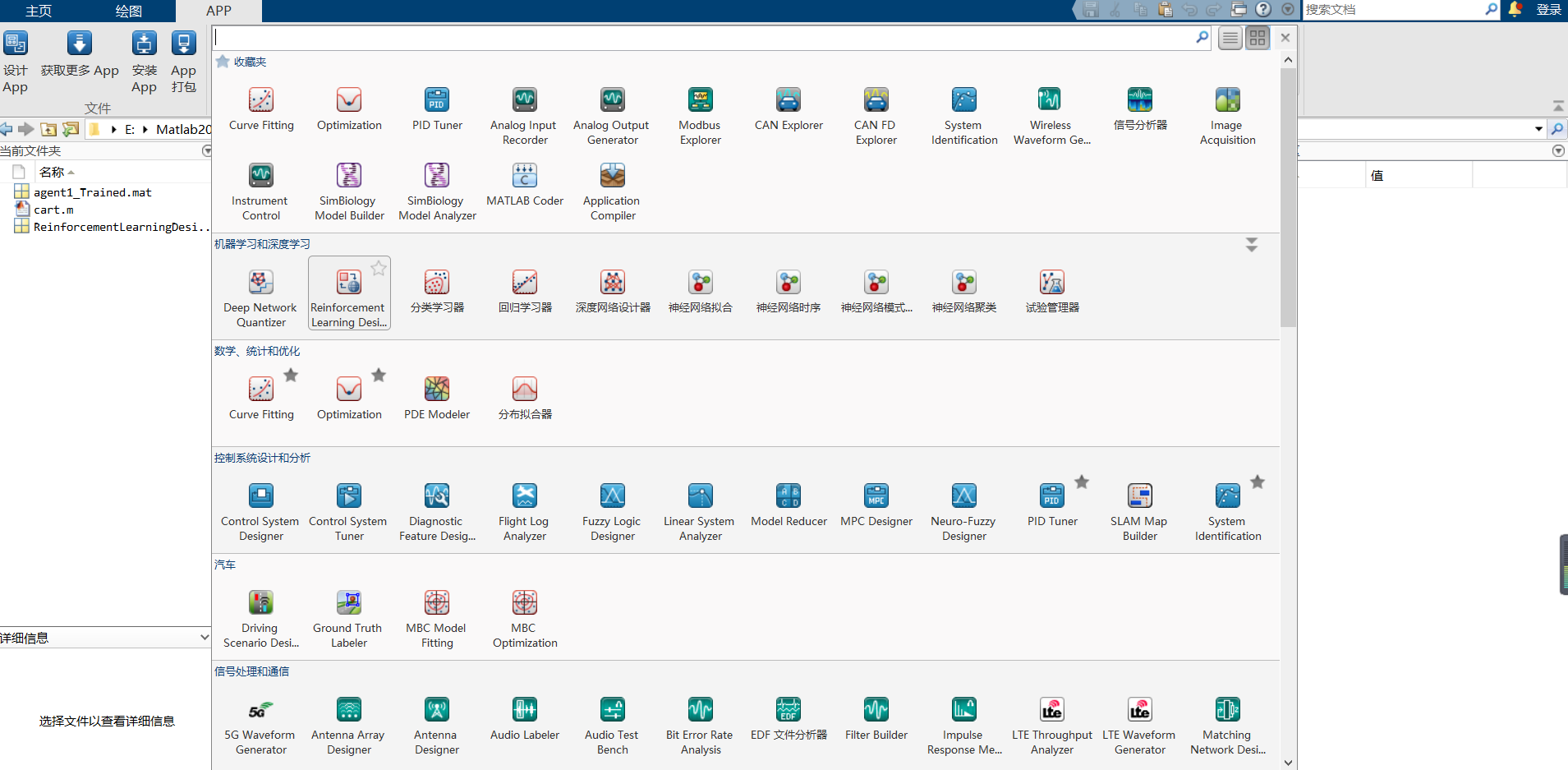Open the Reinforcement Learning Designer app
The image size is (1568, 770).
click(x=348, y=293)
